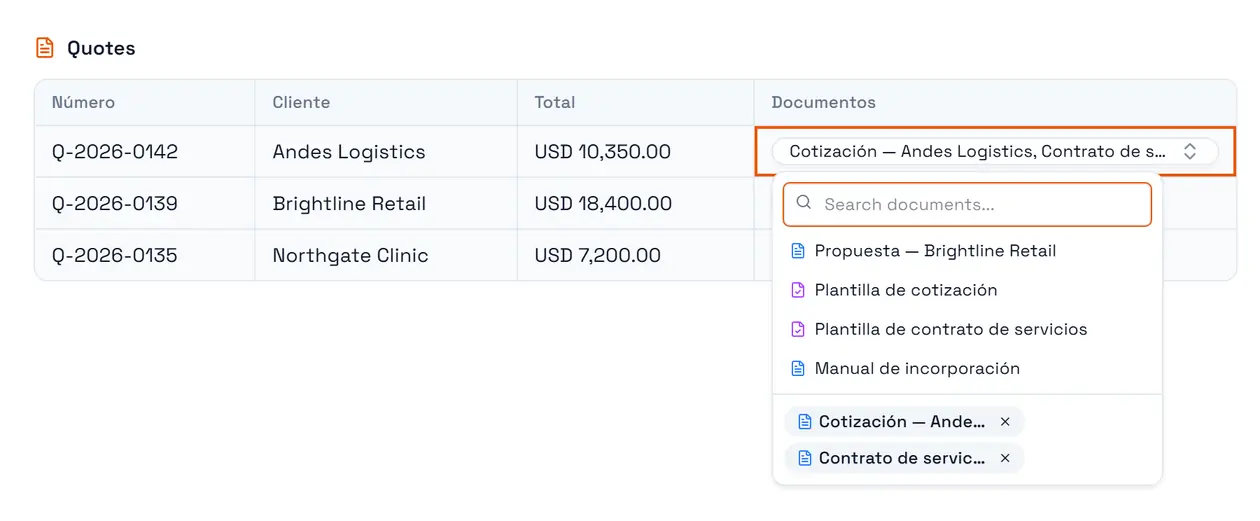
Task: Select Plantilla de cotización option
Action: click(967, 290)
